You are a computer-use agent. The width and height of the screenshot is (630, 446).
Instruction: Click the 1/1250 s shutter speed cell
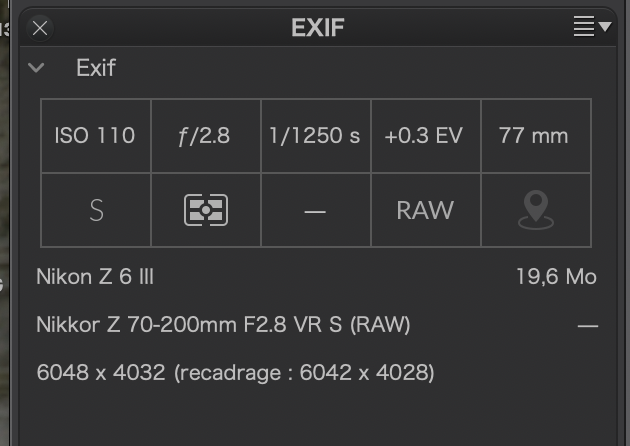[x=316, y=136]
